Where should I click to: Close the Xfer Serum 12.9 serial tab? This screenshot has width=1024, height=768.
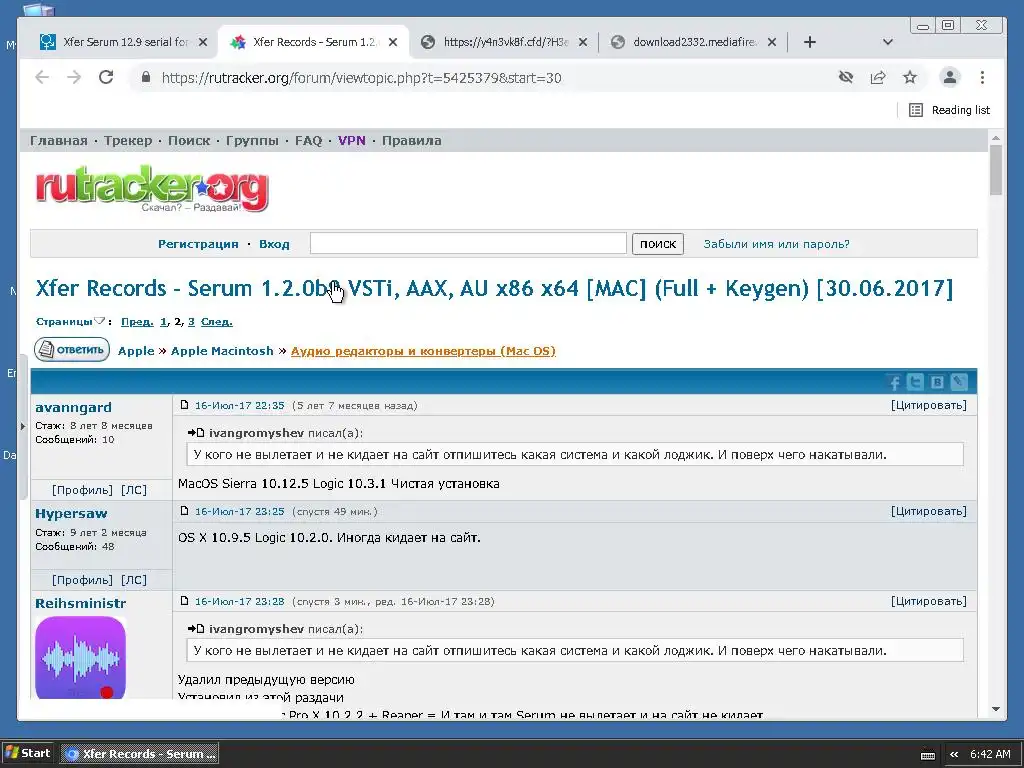(x=203, y=42)
